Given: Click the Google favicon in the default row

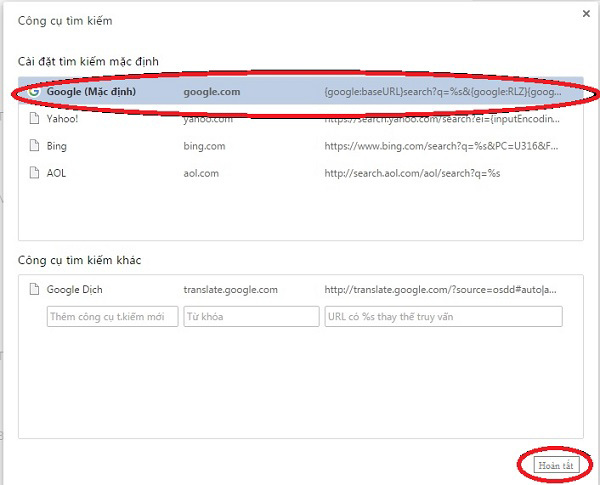Looking at the screenshot, I should pos(33,91).
